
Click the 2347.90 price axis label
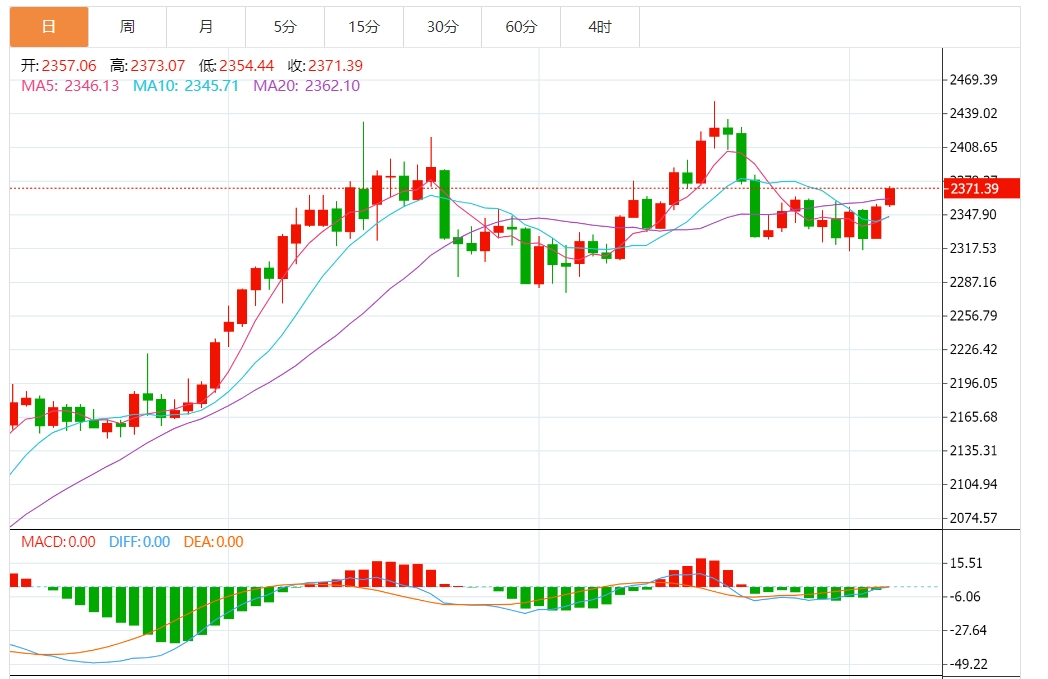pos(973,215)
